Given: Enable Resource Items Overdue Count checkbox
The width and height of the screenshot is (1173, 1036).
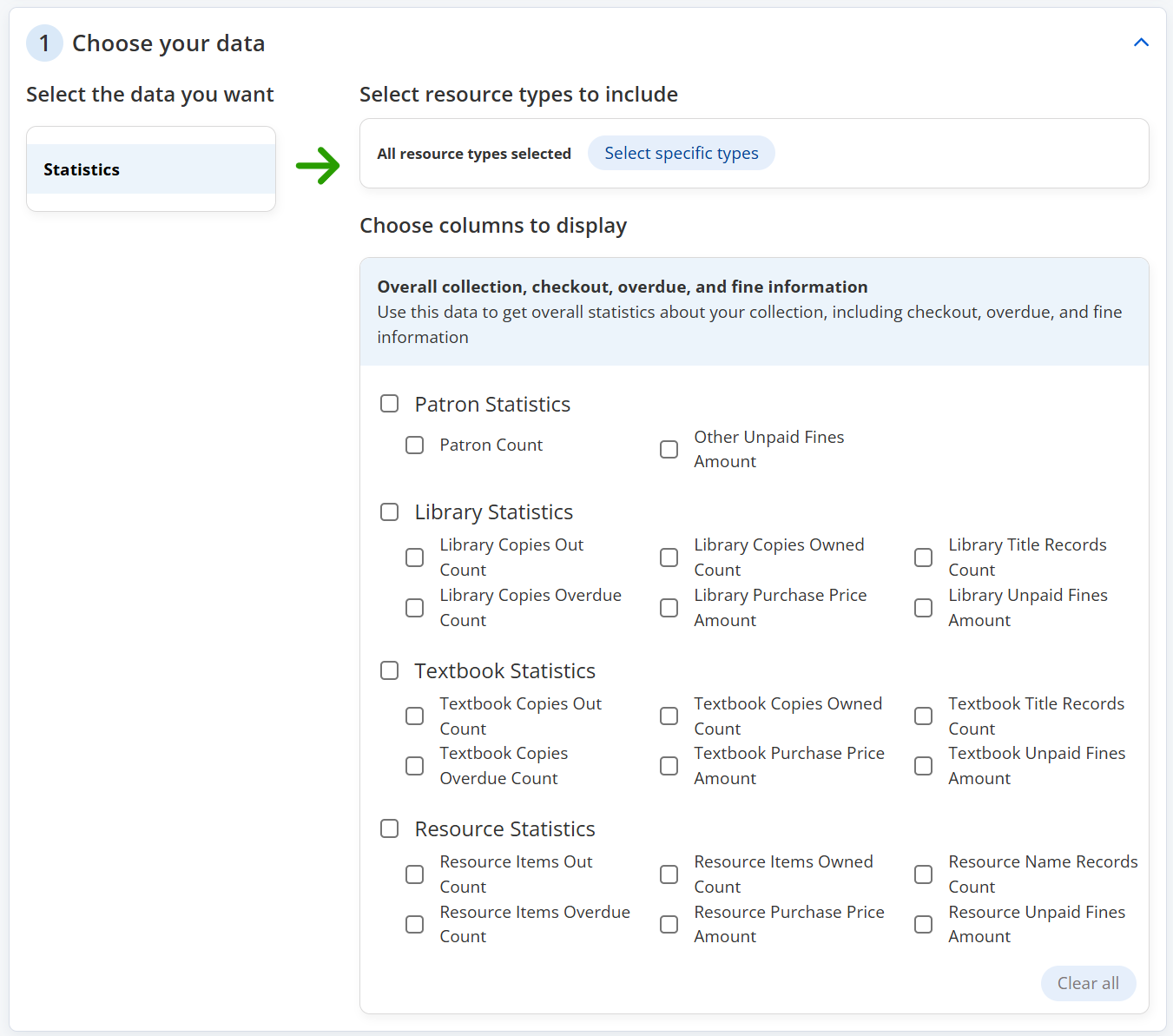Looking at the screenshot, I should point(415,924).
